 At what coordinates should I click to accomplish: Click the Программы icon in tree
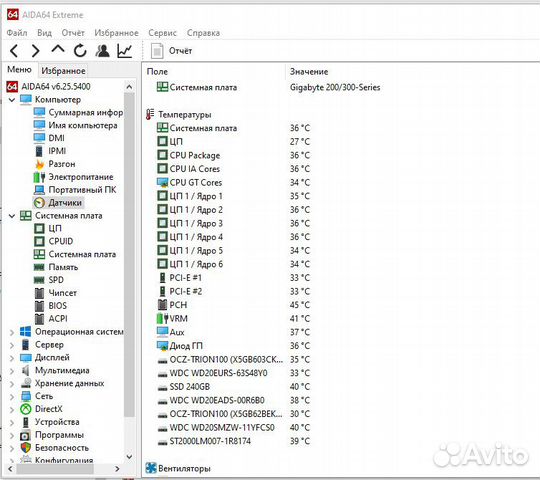tap(26, 435)
